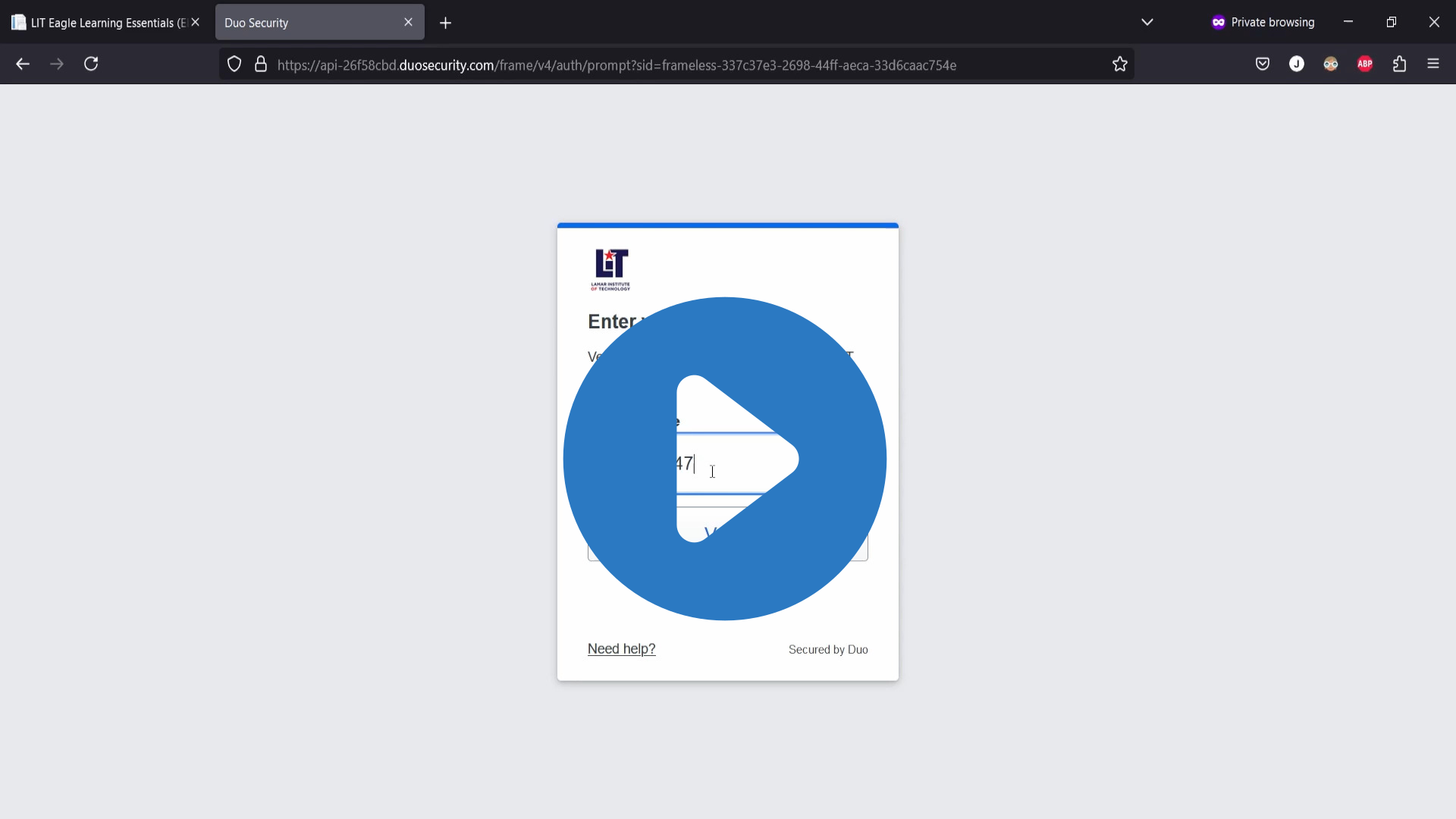Viewport: 1456px width, 819px height.
Task: Expand the list all tabs chevron
Action: pos(1147,22)
